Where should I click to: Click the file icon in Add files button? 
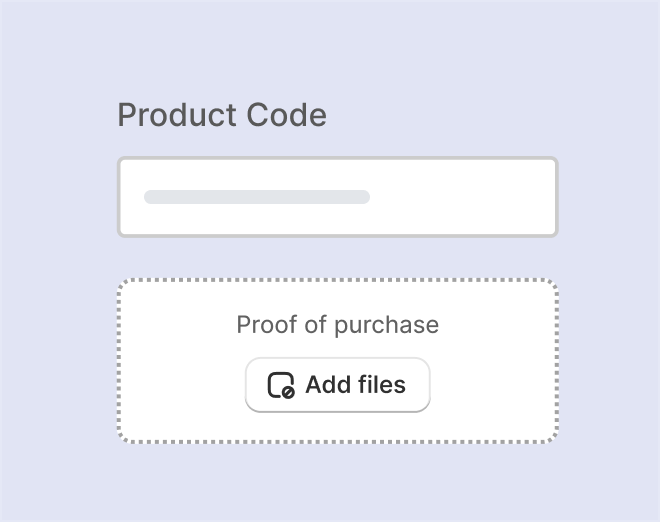[x=281, y=385]
